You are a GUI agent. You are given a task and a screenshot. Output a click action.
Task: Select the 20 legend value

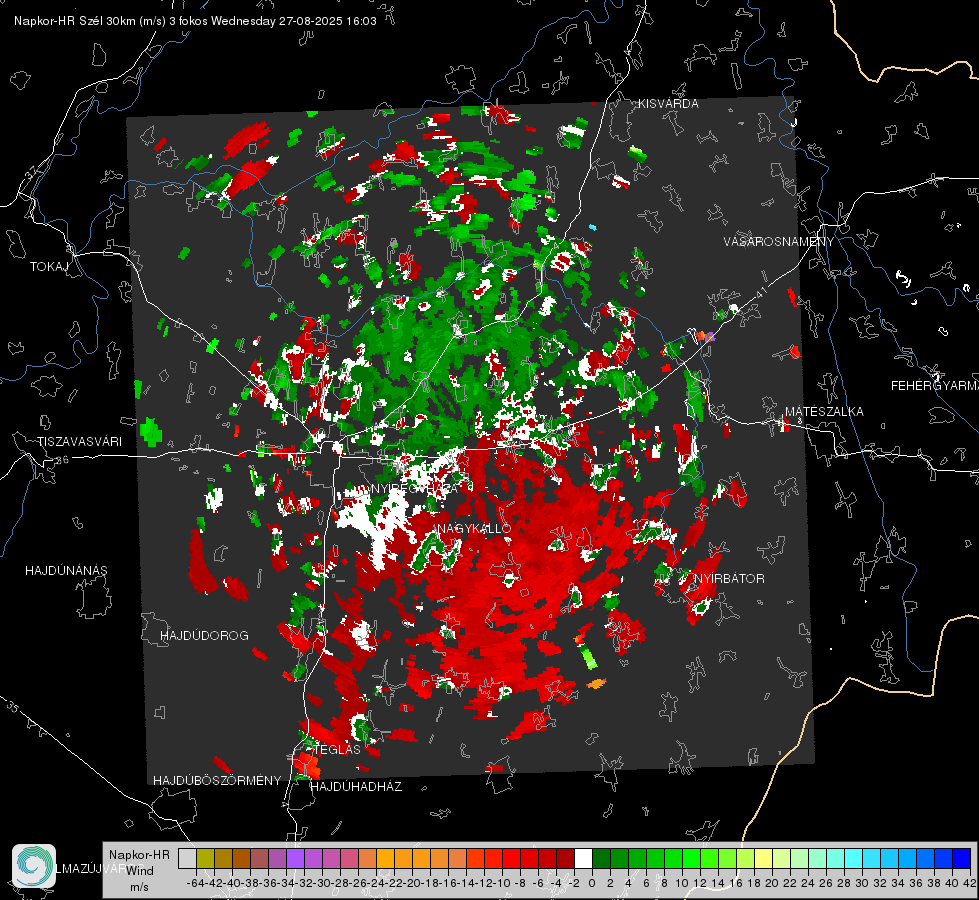[x=772, y=883]
